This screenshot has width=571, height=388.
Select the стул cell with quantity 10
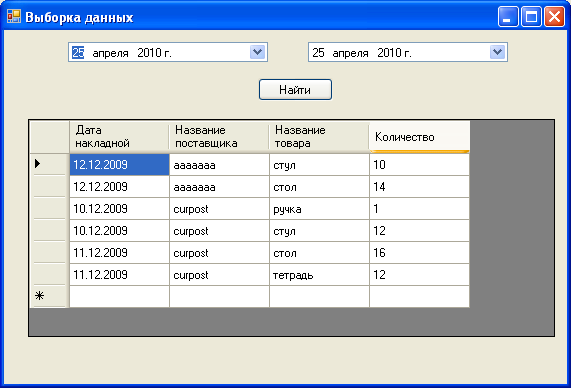coord(319,165)
